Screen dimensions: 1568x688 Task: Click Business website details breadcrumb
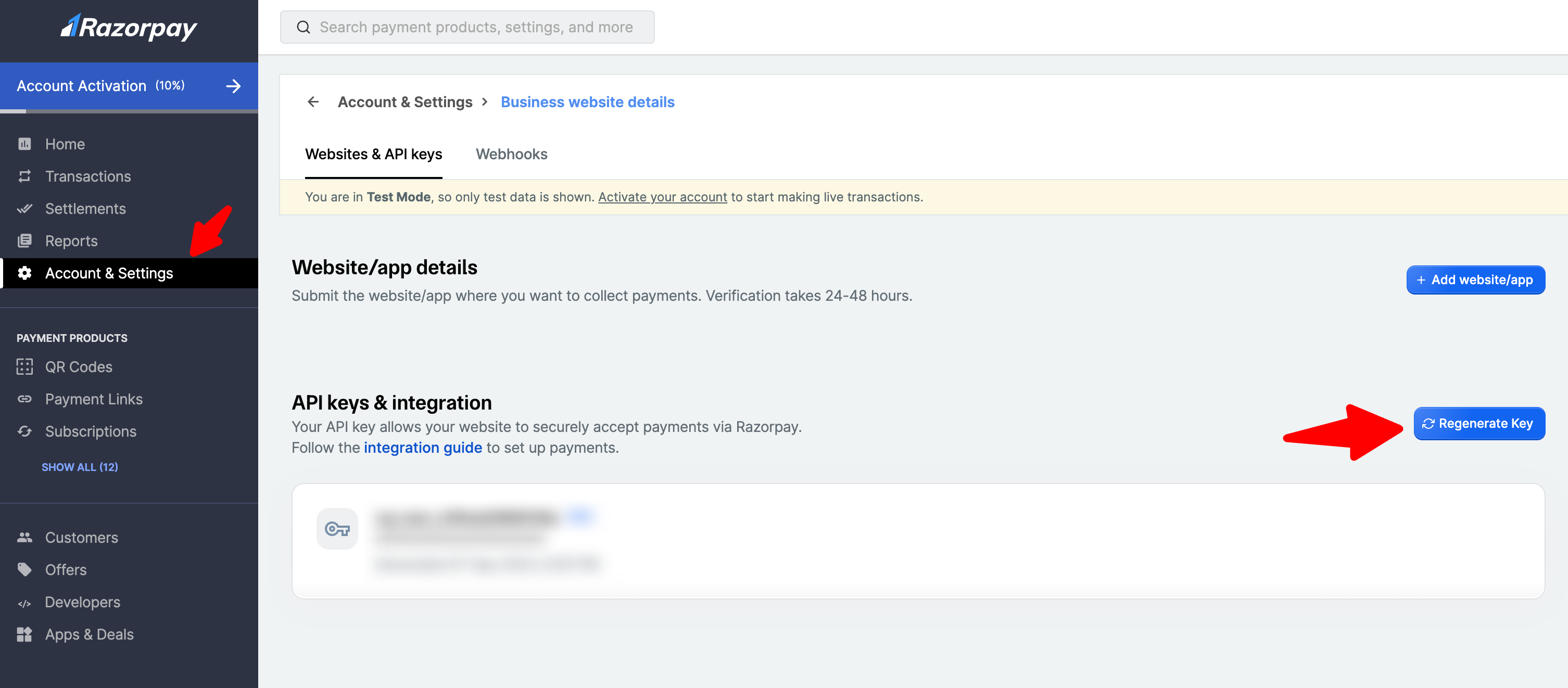click(587, 102)
